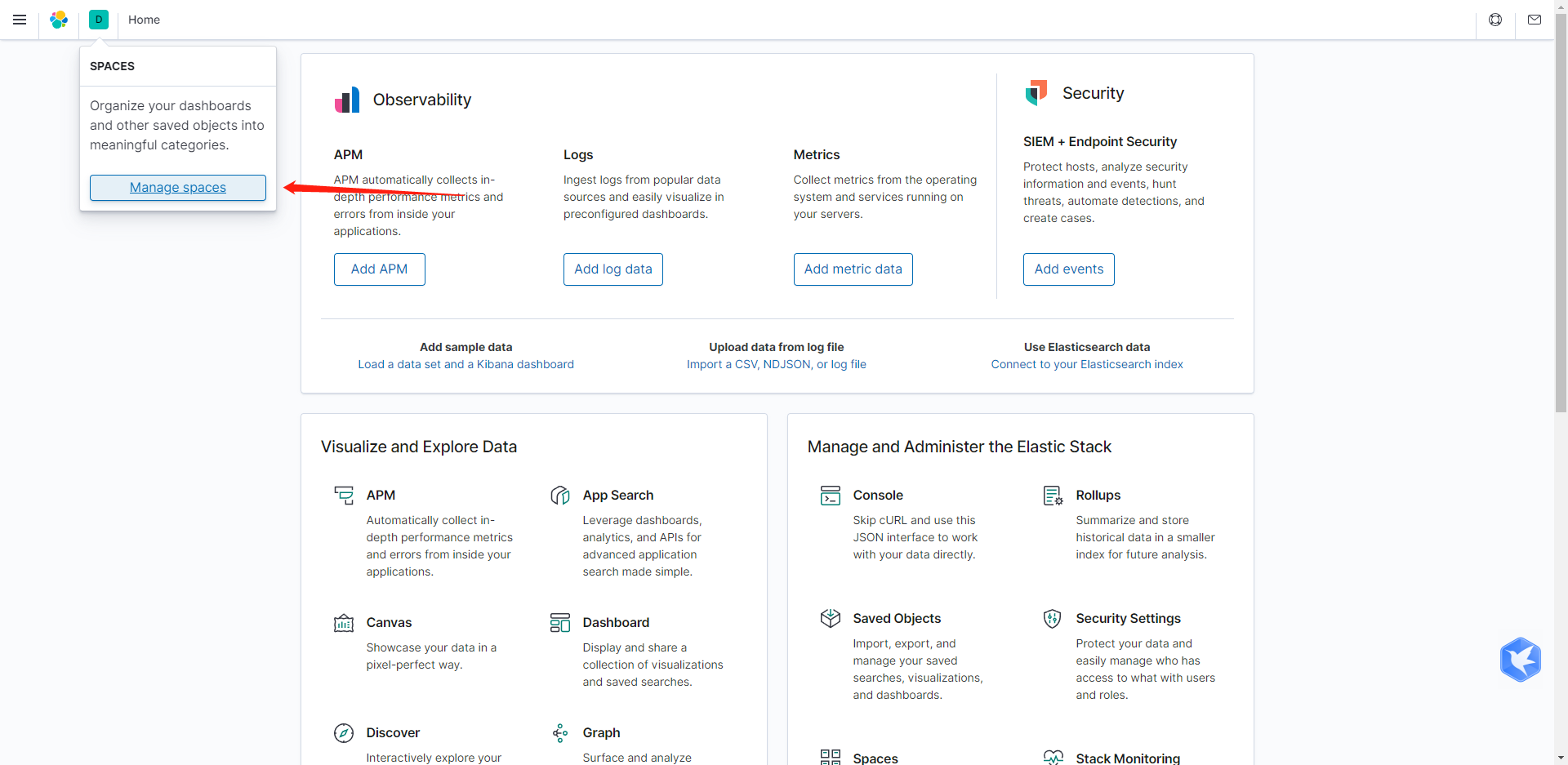1568x765 pixels.
Task: Select the Home breadcrumb
Action: 144,20
